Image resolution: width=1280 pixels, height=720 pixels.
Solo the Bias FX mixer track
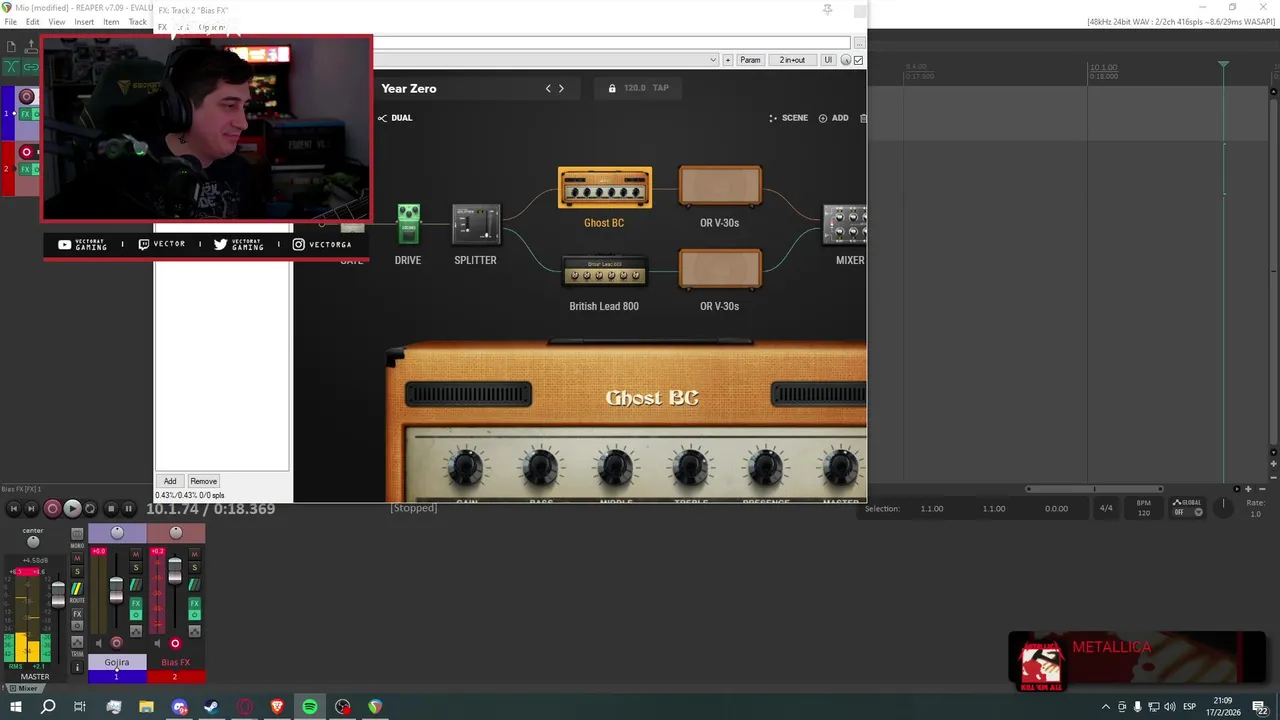(x=195, y=567)
